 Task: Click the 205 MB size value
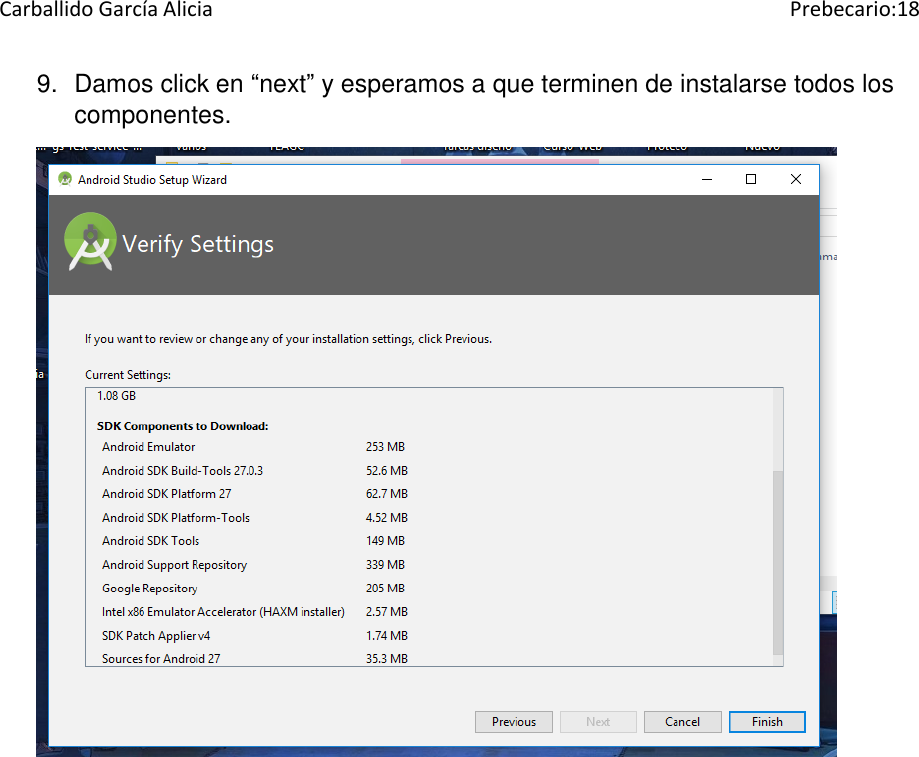coord(385,588)
